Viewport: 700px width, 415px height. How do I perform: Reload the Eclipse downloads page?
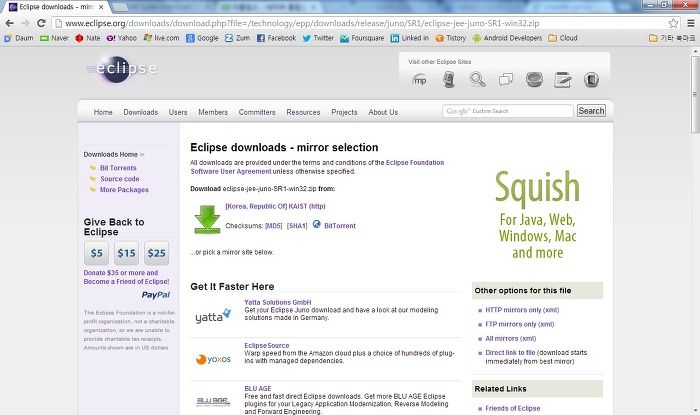tap(41, 23)
